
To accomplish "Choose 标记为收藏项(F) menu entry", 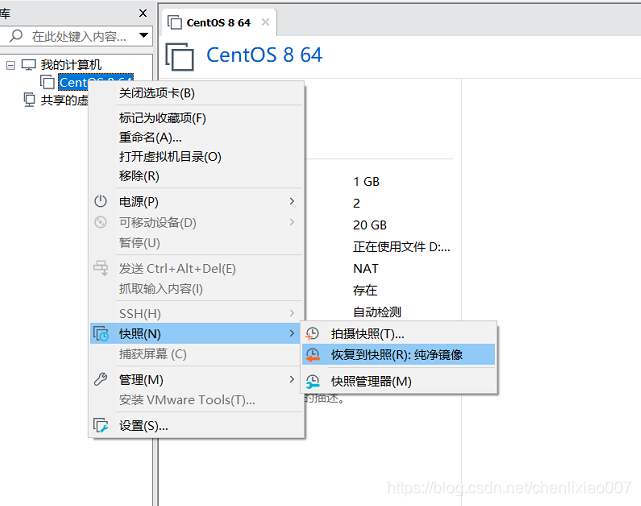I will pos(197,118).
